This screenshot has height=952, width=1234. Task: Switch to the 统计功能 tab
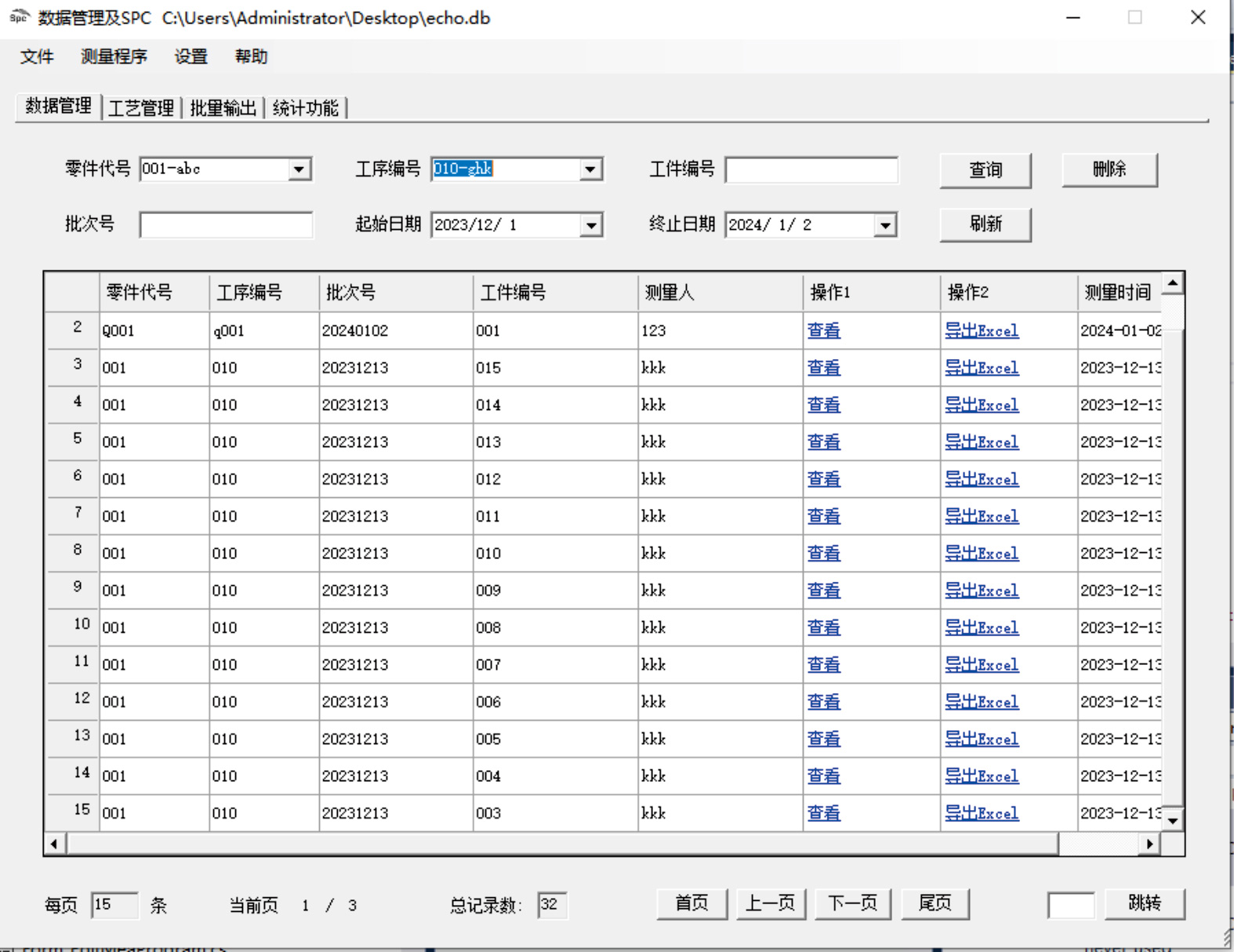(306, 108)
